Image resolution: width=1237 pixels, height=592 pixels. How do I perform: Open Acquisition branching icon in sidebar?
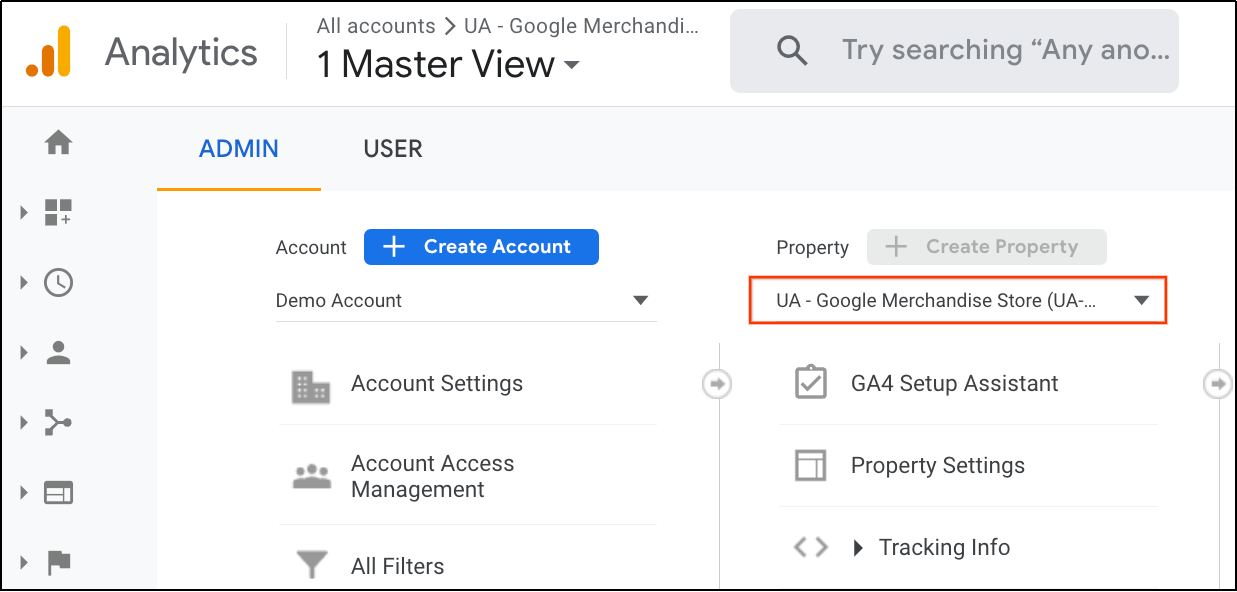(59, 422)
